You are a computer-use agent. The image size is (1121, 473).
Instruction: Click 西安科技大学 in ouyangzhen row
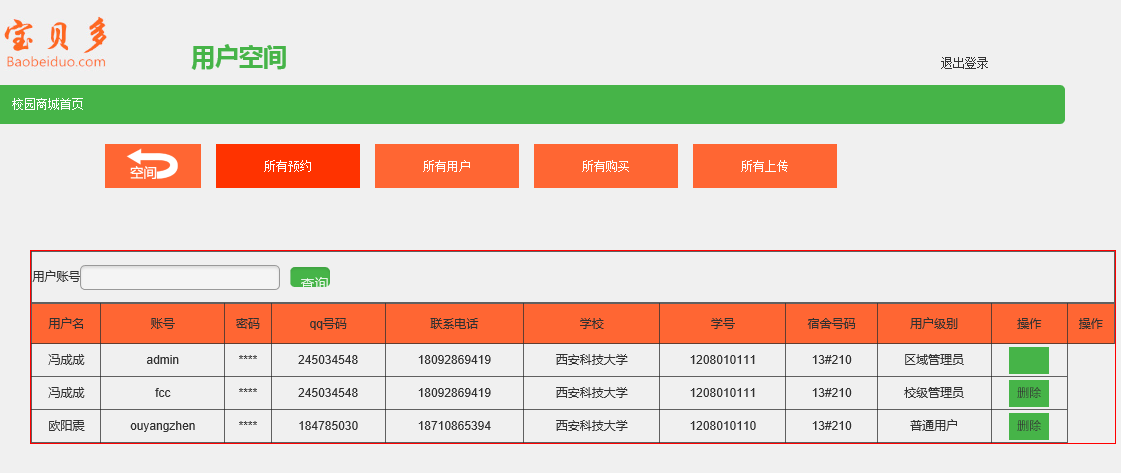coord(591,426)
